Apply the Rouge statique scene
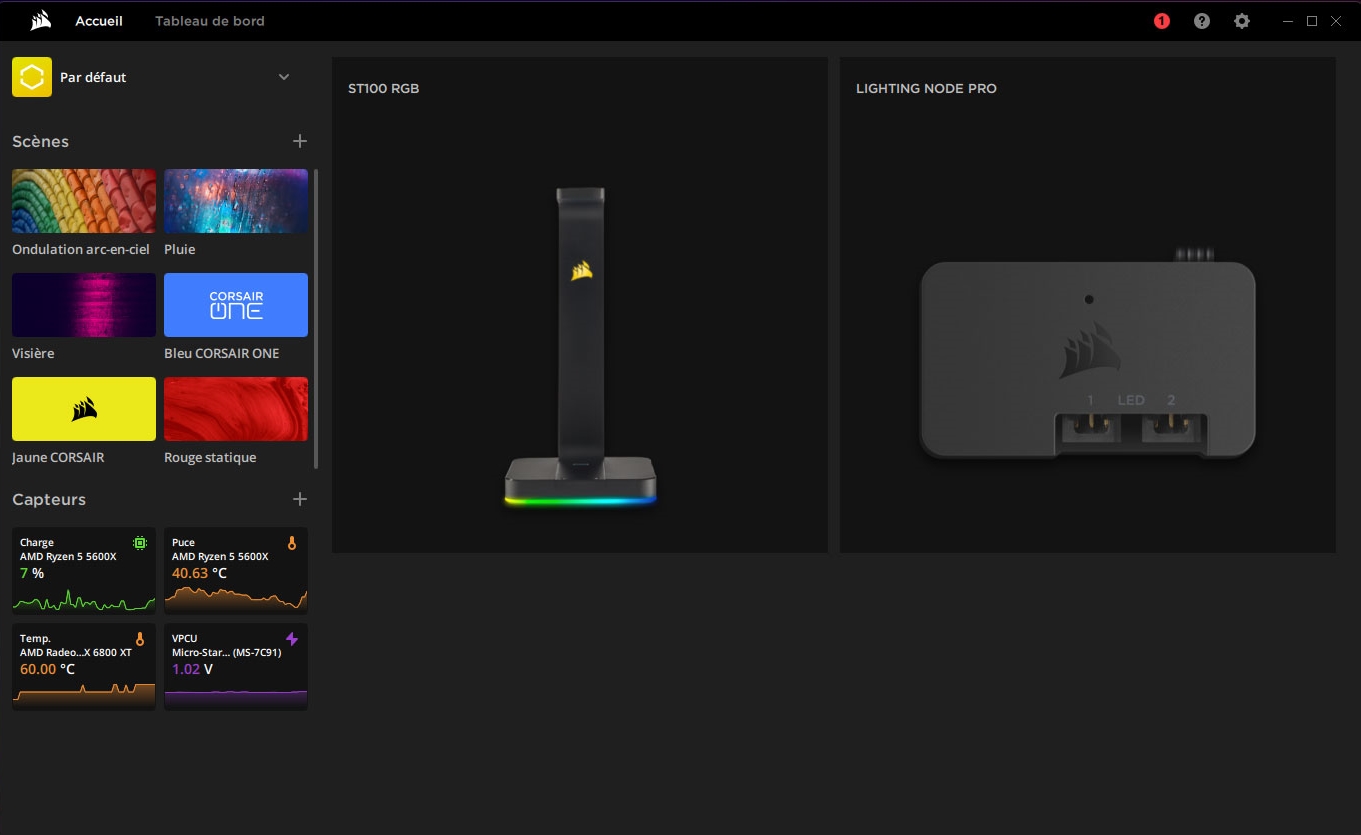The width and height of the screenshot is (1361, 835). (236, 409)
